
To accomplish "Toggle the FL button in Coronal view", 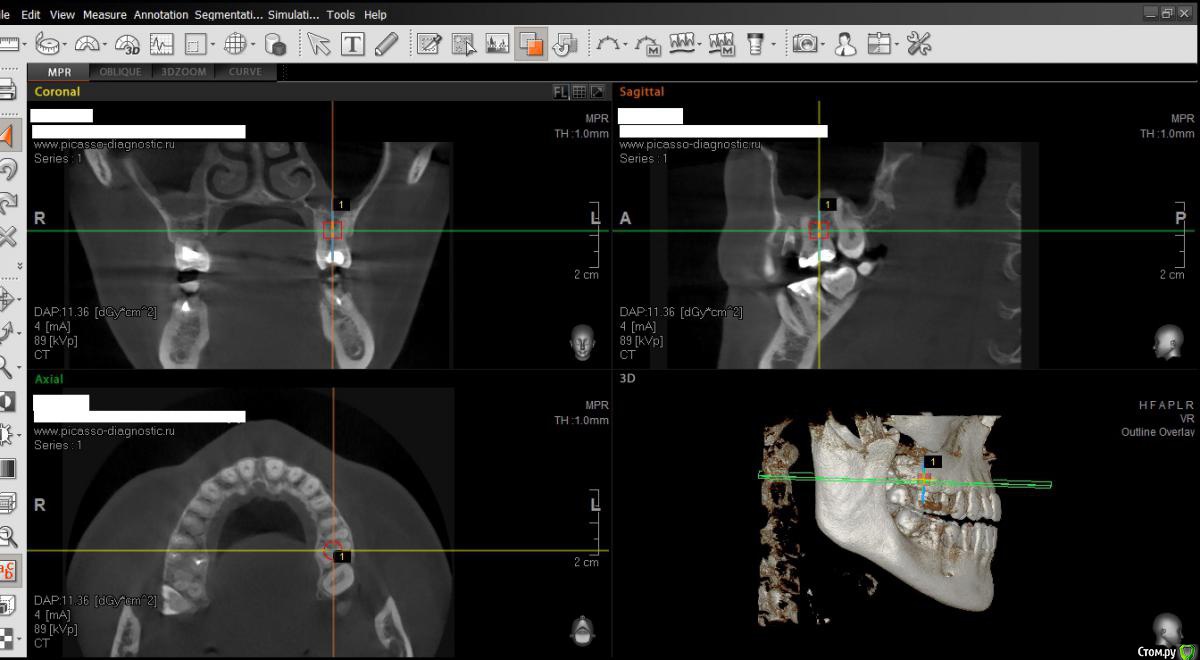I will [561, 92].
